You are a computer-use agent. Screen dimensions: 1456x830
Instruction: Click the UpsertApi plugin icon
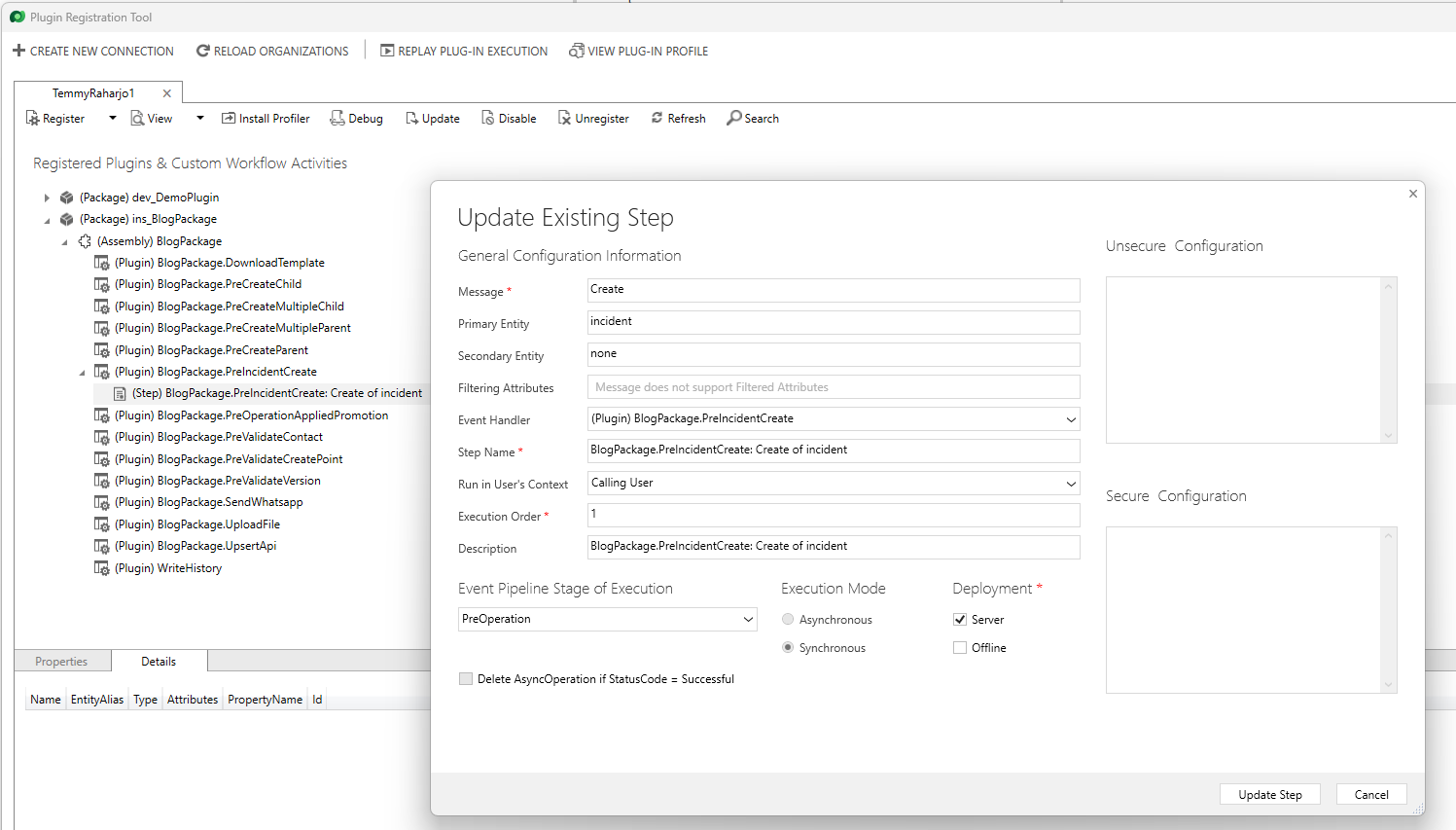(101, 546)
